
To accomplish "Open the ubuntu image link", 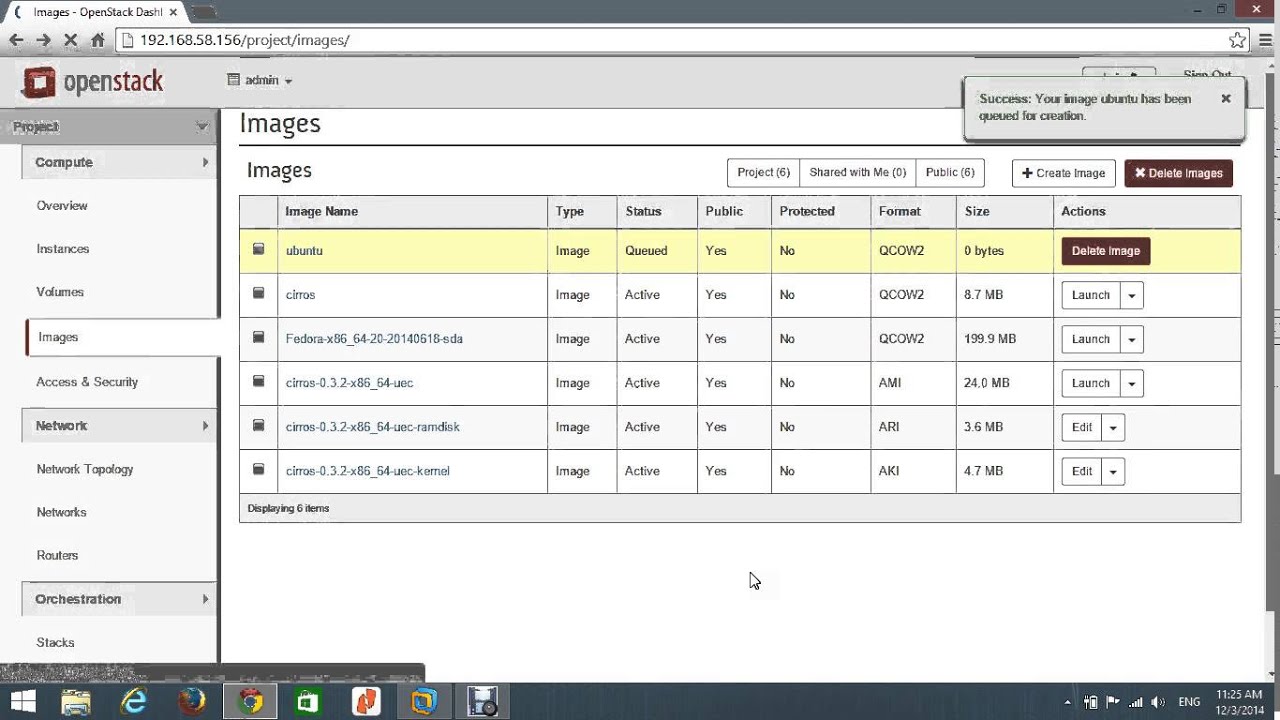I will point(304,251).
